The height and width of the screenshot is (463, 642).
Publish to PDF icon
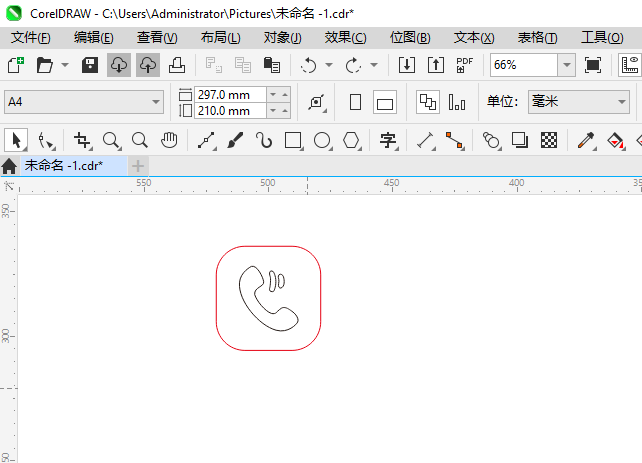click(464, 65)
